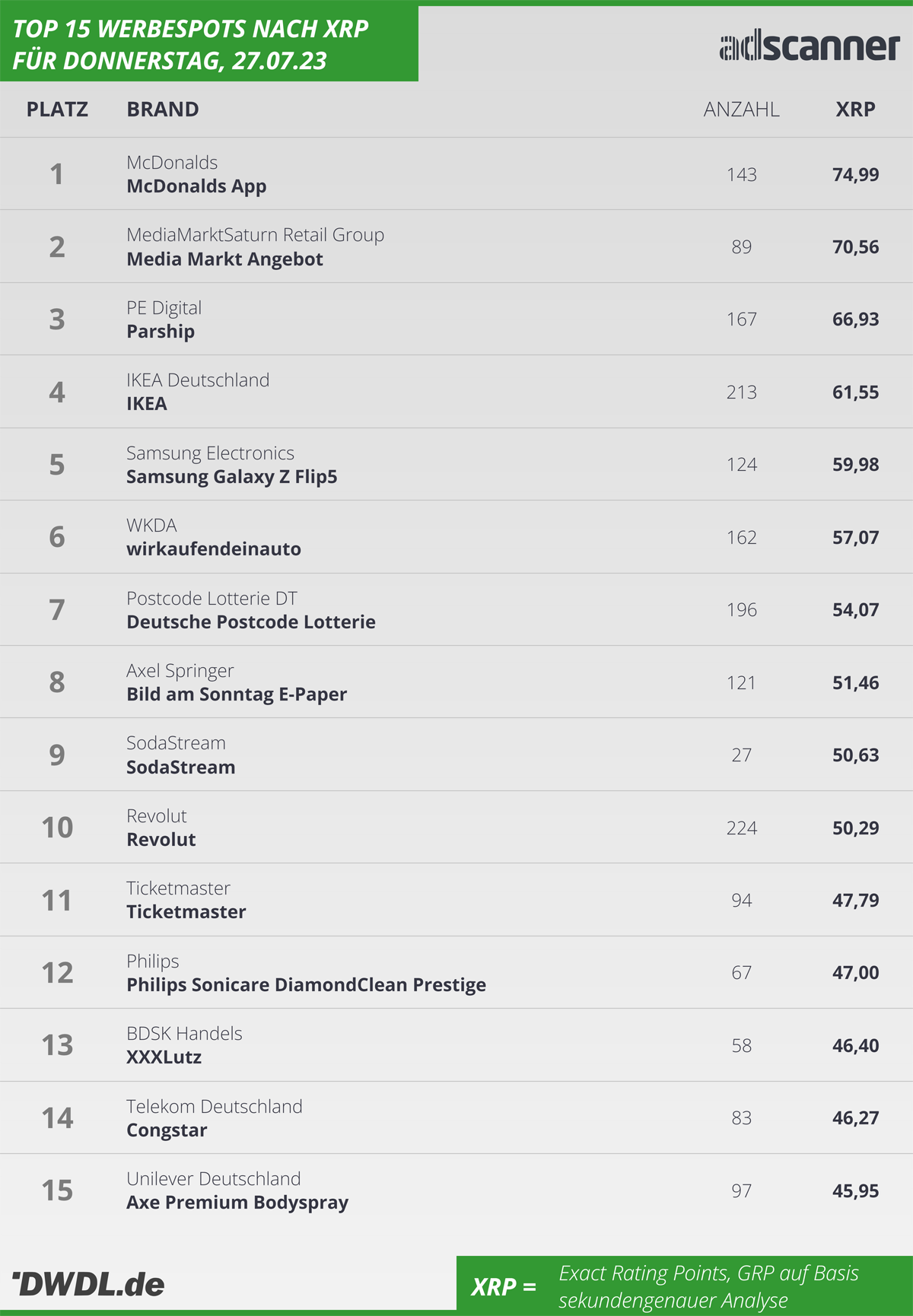This screenshot has width=913, height=1316.
Task: Click Revolut's count of 224
Action: (x=741, y=828)
